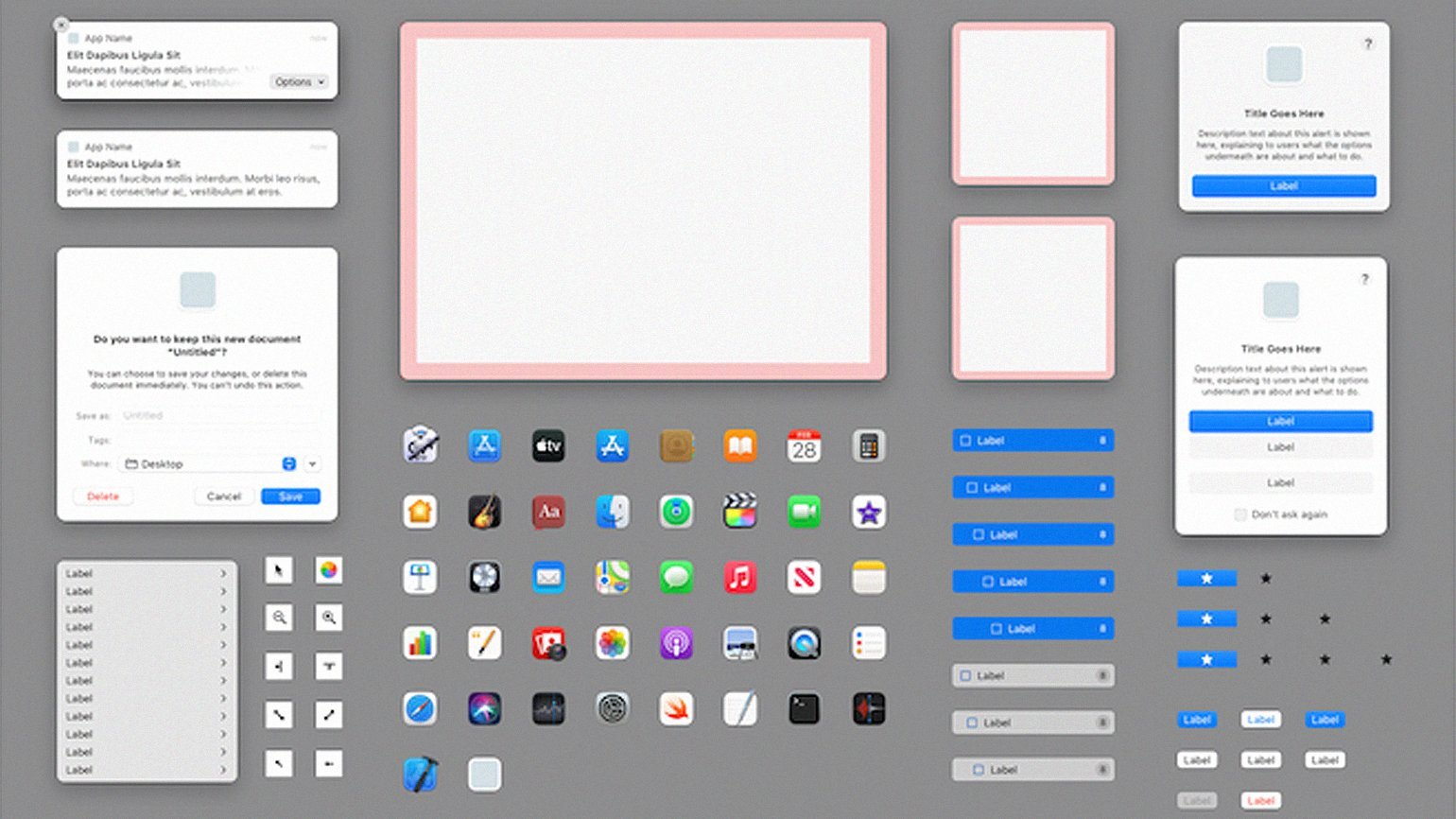
Task: Open the Terminal app icon
Action: coord(804,708)
